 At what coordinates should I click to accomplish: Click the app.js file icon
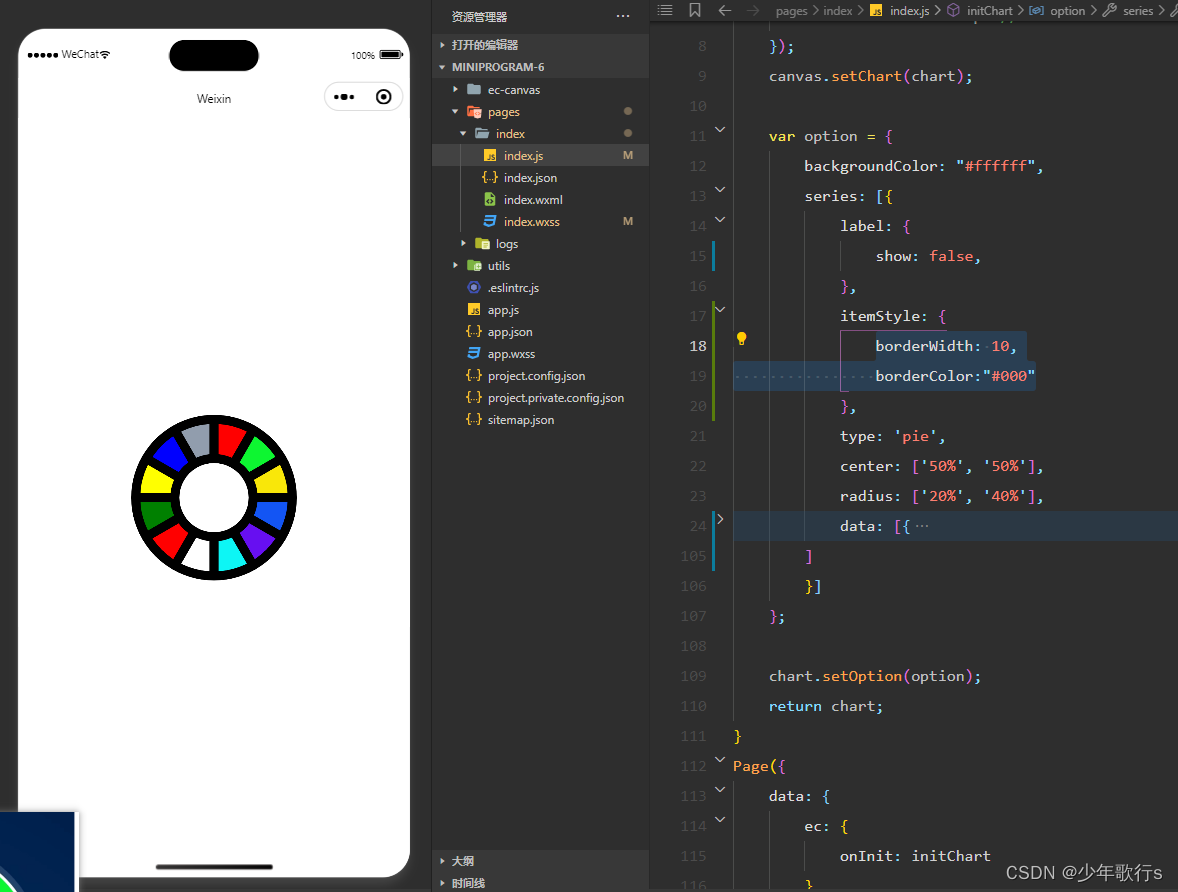[x=474, y=310]
